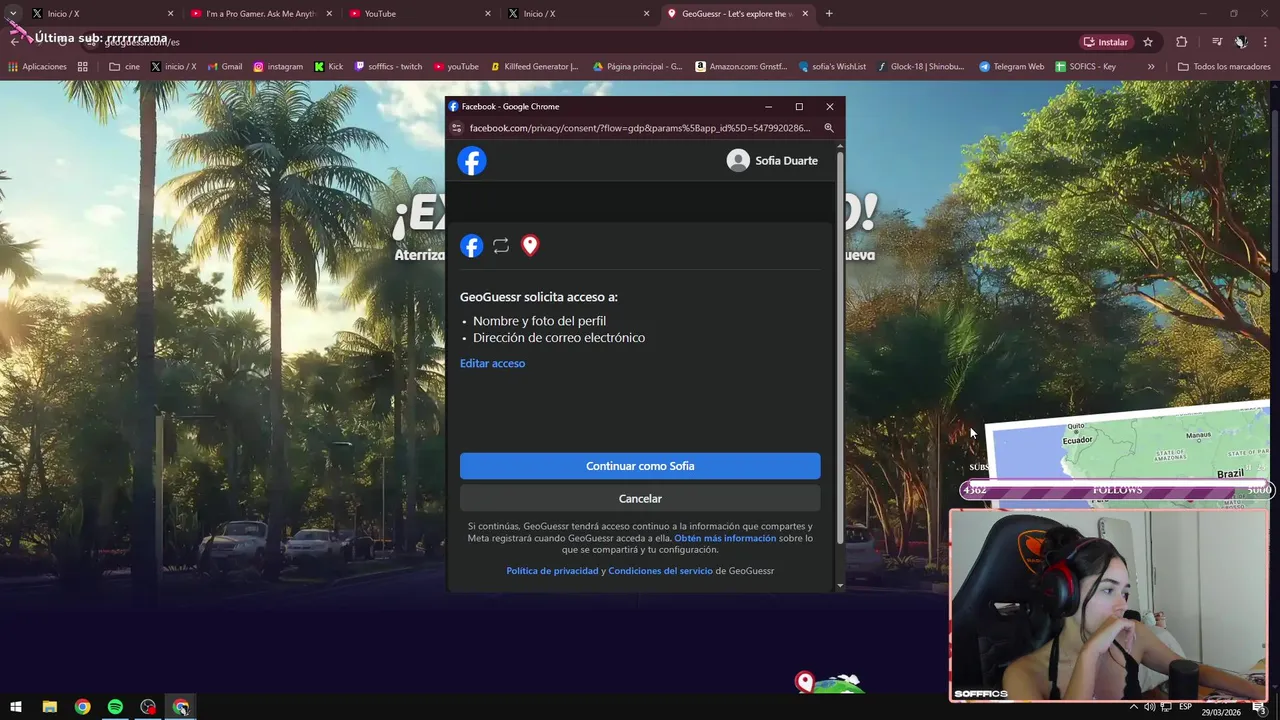Click the Editar acceso link
The width and height of the screenshot is (1280, 720).
click(492, 364)
